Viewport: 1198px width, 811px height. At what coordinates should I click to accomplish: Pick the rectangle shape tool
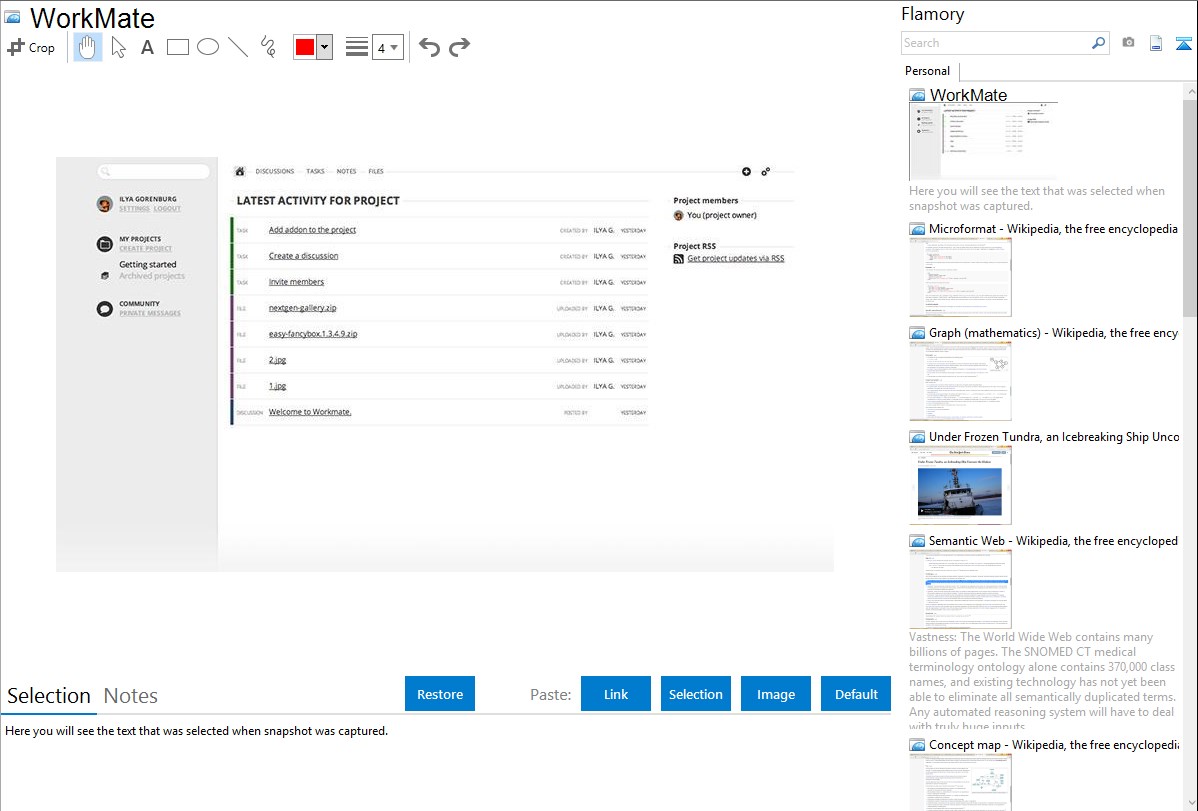(x=178, y=47)
